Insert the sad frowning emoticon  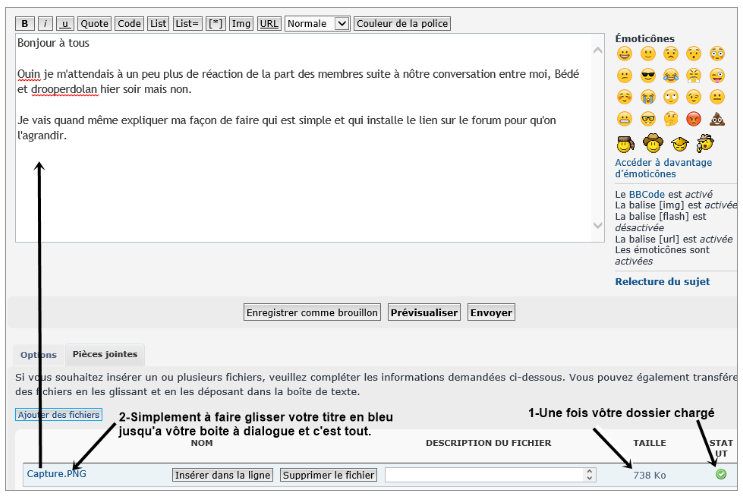click(x=671, y=54)
